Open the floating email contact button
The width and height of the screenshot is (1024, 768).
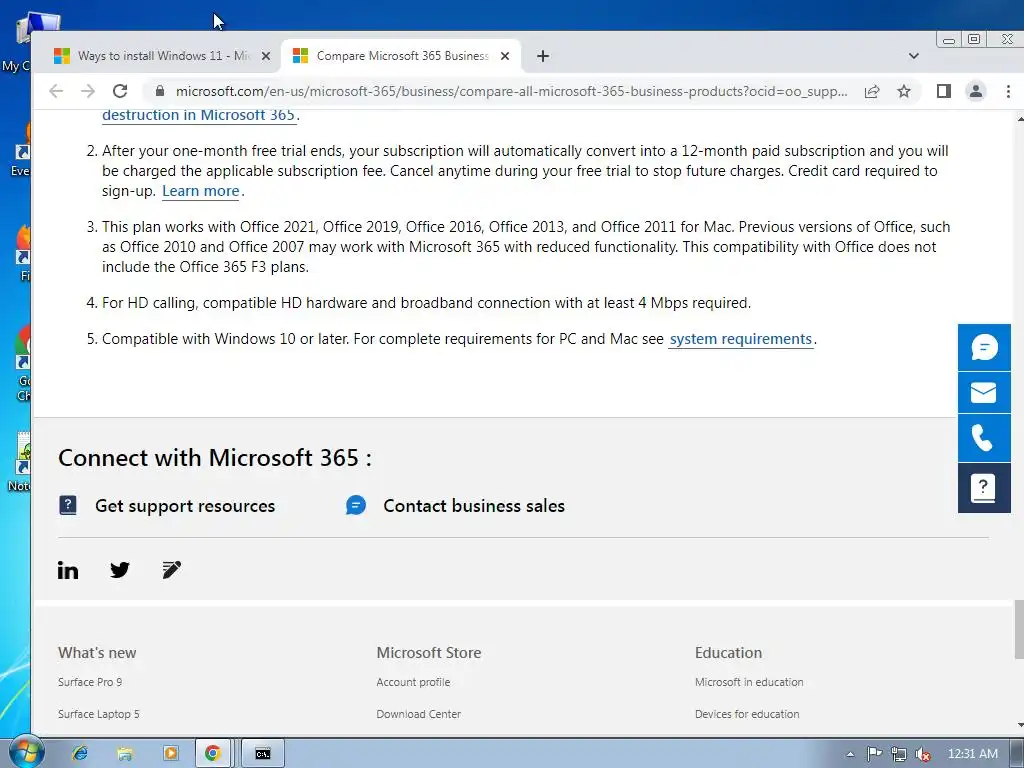pos(984,392)
